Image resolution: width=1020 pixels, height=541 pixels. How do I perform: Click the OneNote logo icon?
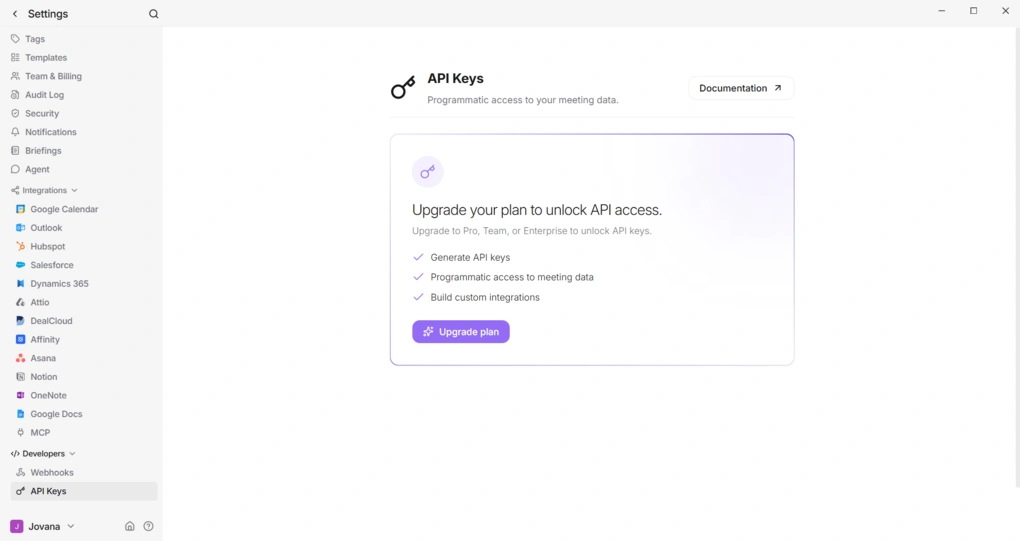pyautogui.click(x=20, y=395)
